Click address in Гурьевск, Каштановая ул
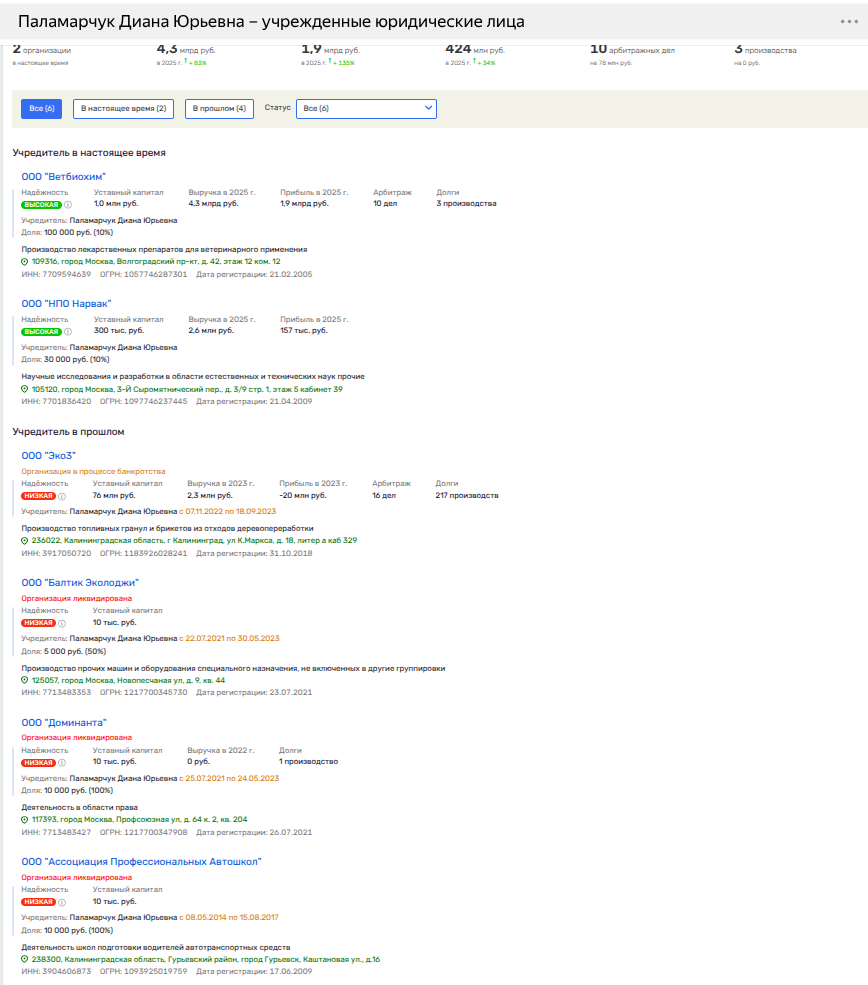The height and width of the screenshot is (985, 868). (x=206, y=959)
